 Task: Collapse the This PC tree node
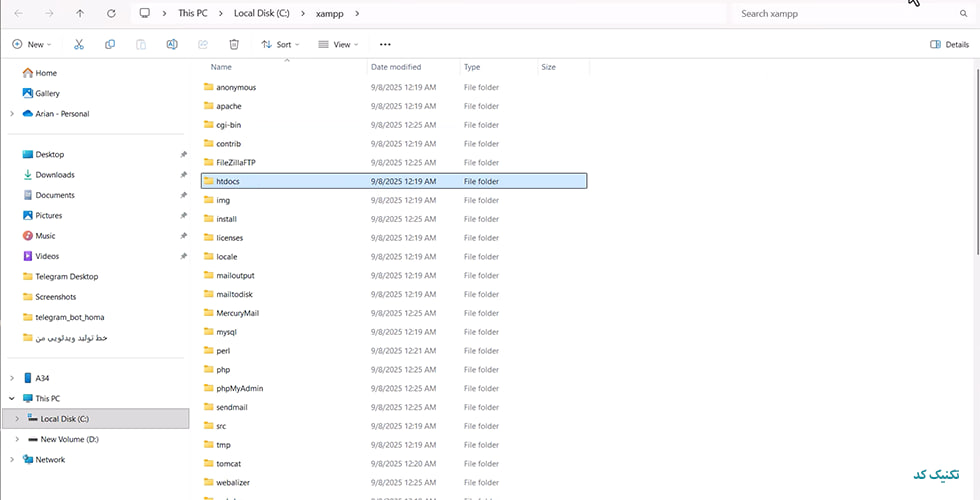click(12, 398)
